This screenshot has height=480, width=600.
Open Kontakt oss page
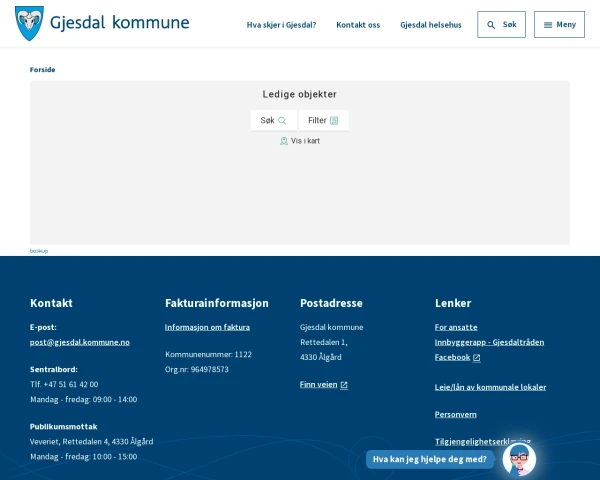pyautogui.click(x=358, y=25)
